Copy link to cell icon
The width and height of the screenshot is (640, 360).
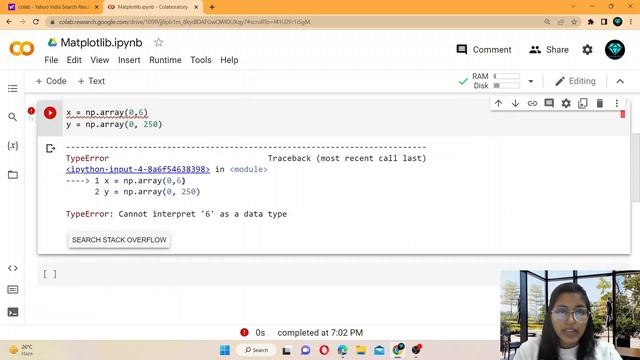pos(532,103)
